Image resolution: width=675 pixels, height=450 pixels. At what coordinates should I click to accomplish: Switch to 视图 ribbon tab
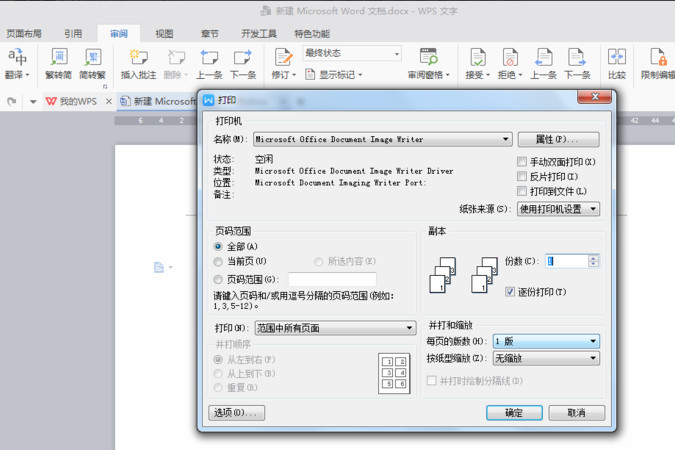pyautogui.click(x=164, y=34)
